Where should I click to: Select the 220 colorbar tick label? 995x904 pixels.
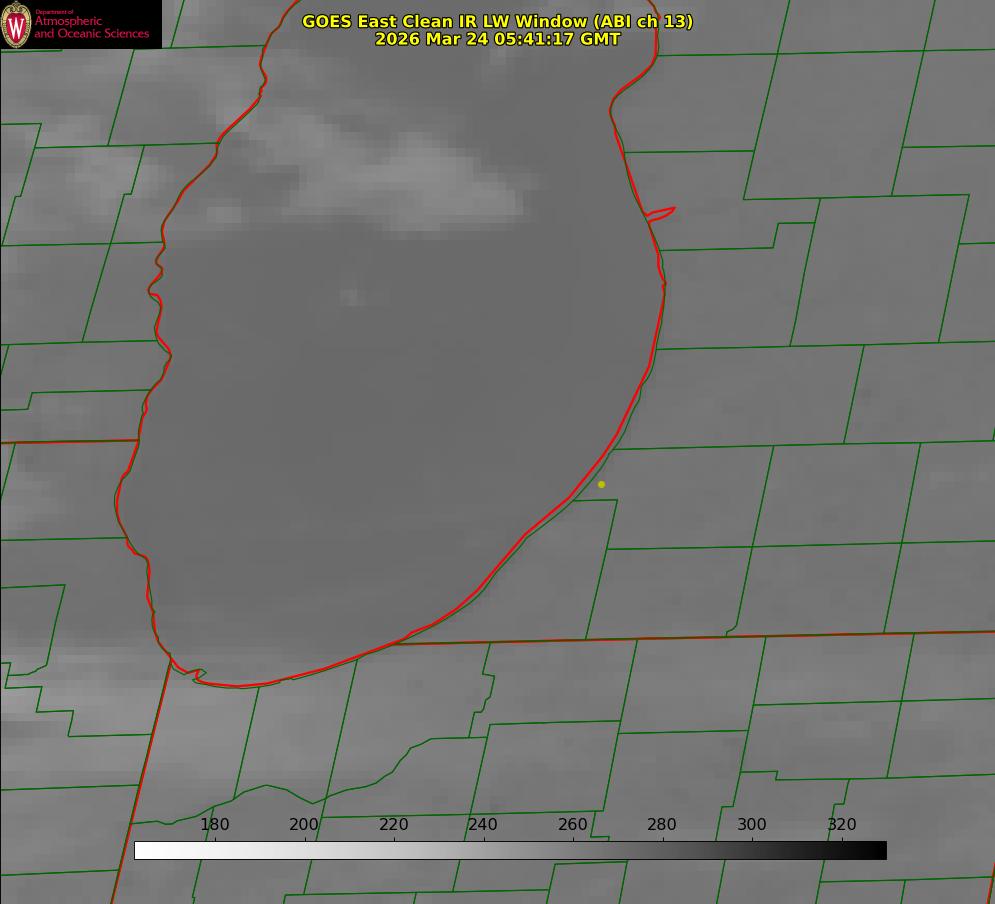[x=393, y=824]
